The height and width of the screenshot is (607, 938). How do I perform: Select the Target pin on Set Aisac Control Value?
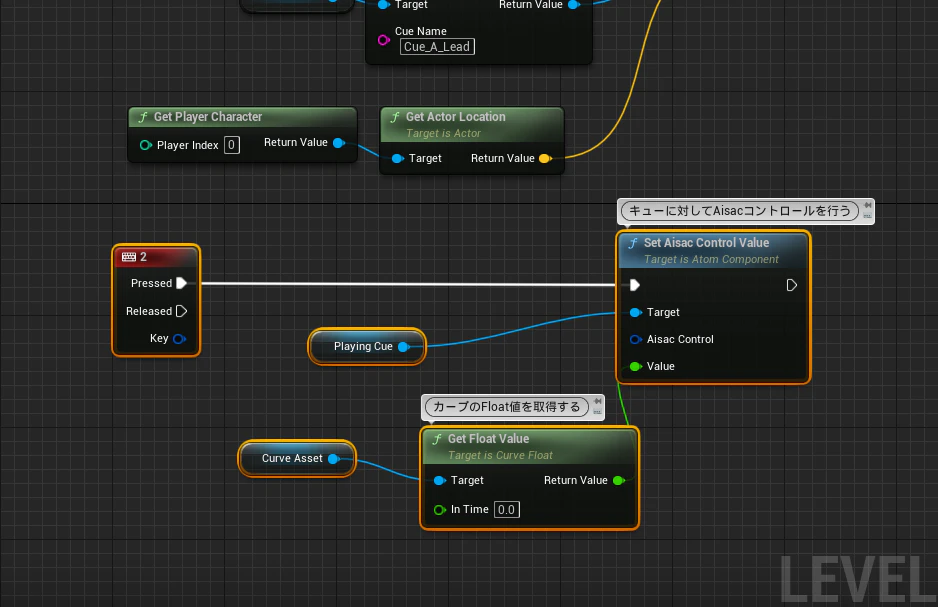[636, 312]
